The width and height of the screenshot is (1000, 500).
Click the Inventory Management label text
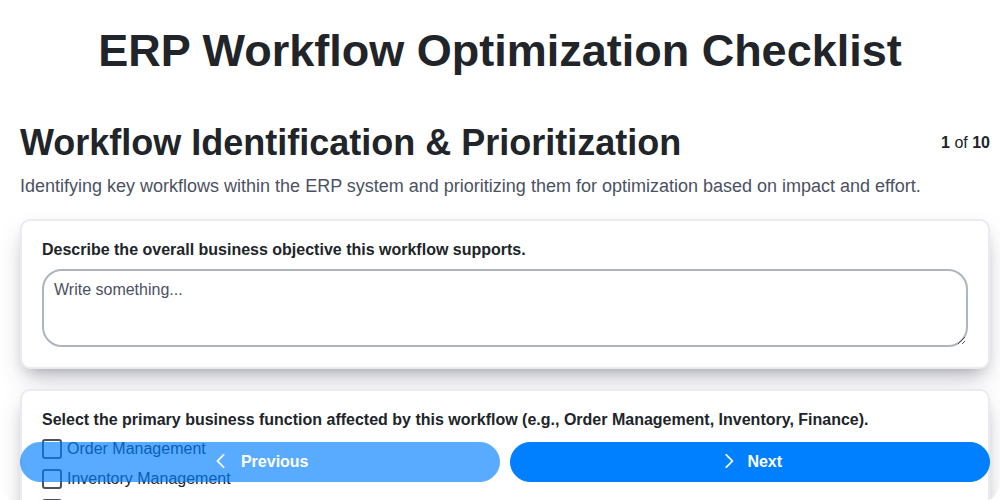[x=149, y=479]
